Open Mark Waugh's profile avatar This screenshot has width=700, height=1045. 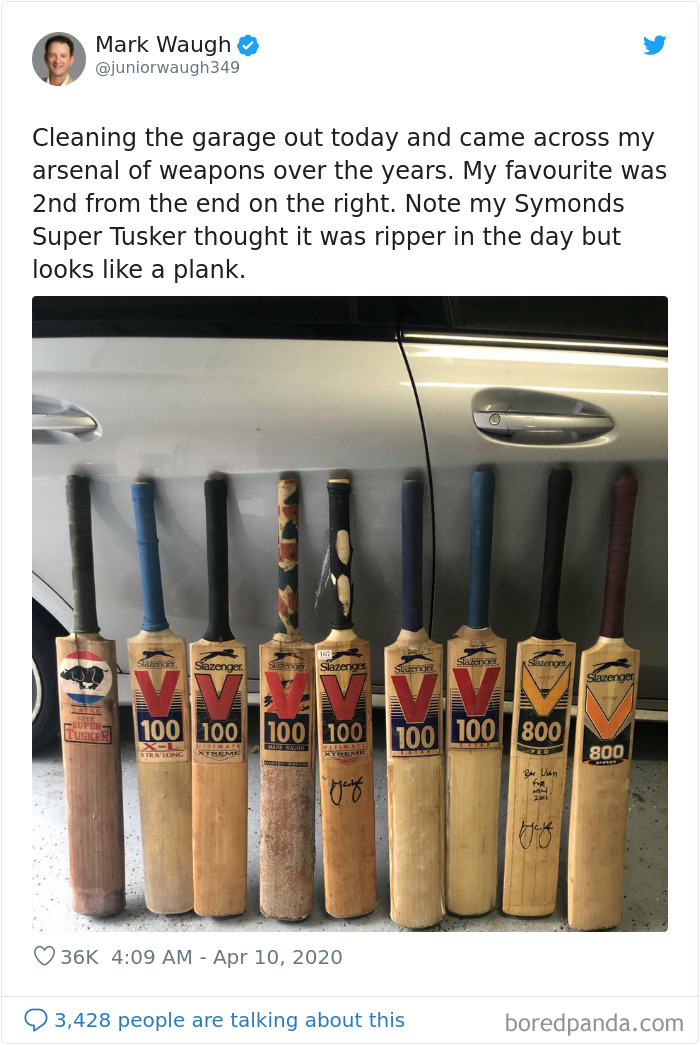[x=59, y=59]
